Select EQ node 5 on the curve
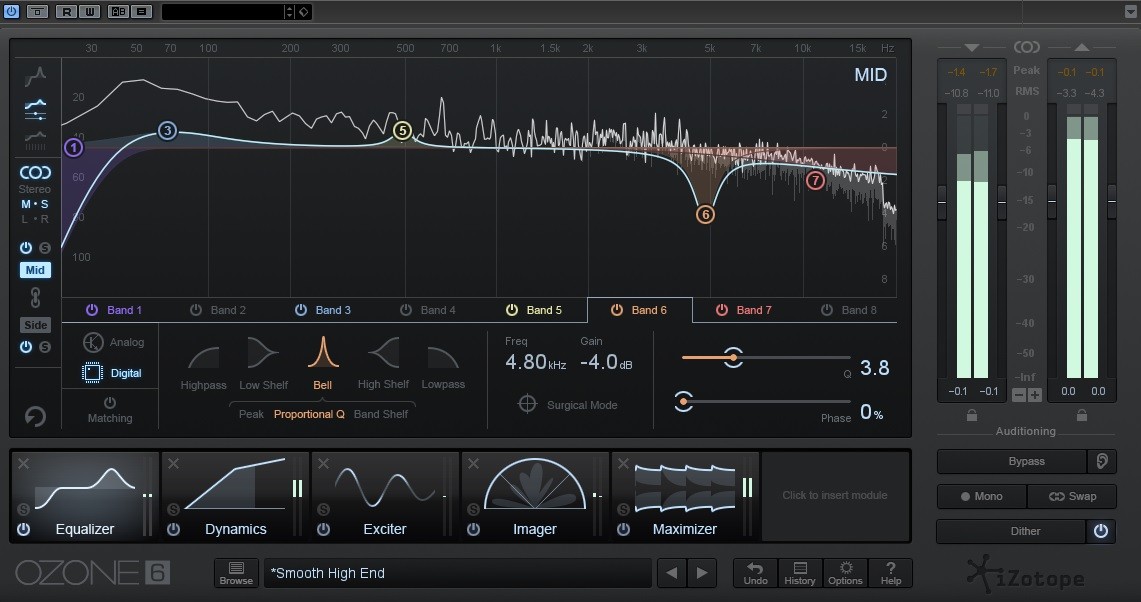The image size is (1141, 602). pos(402,131)
